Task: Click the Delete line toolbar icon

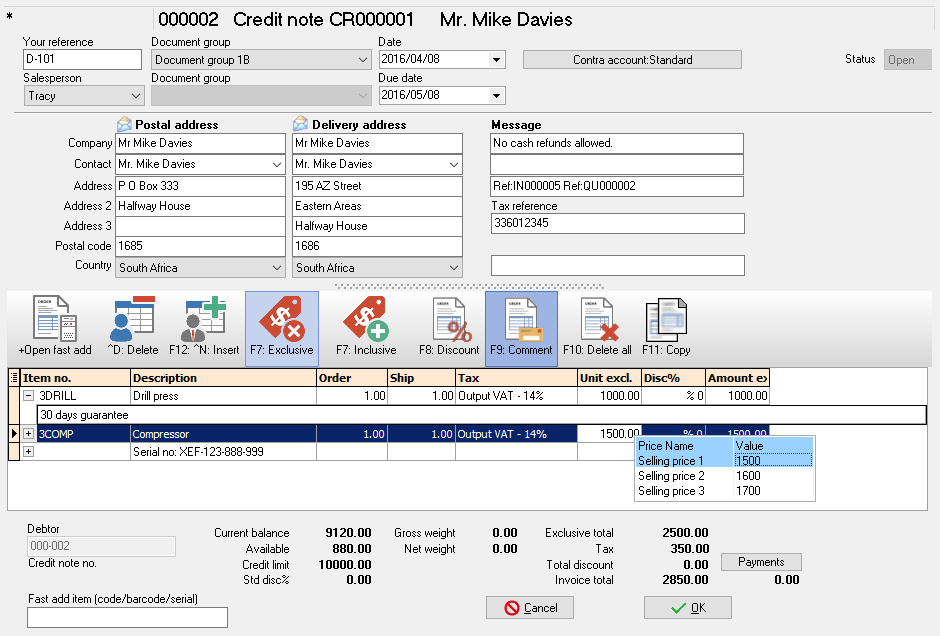Action: click(x=130, y=327)
